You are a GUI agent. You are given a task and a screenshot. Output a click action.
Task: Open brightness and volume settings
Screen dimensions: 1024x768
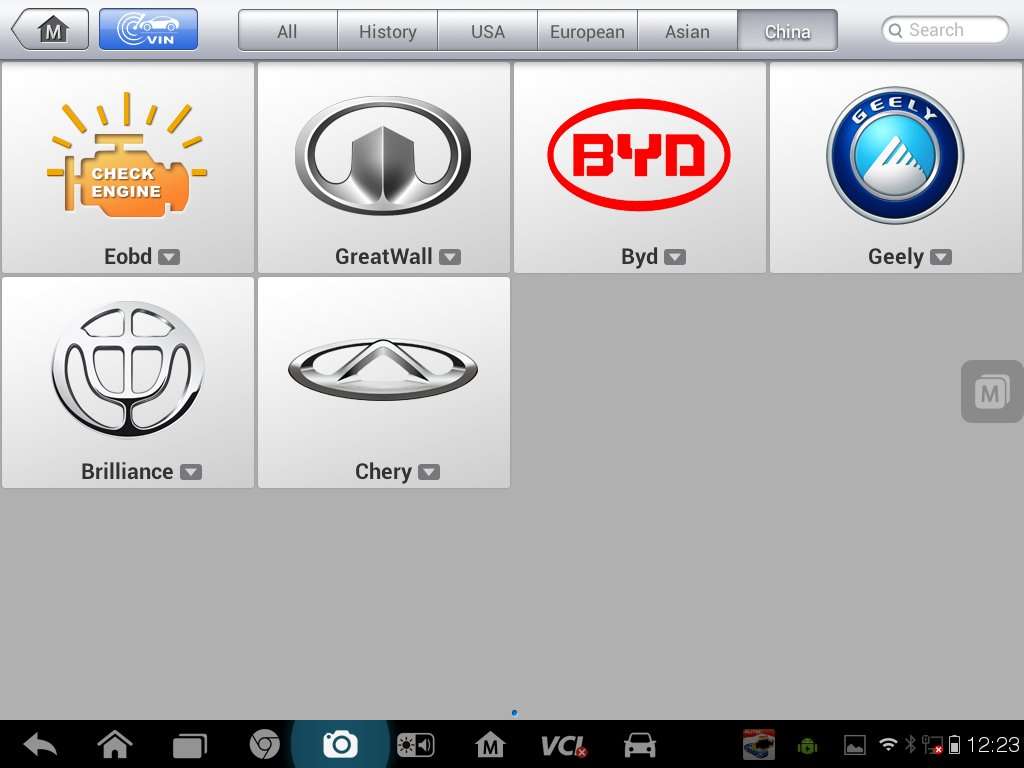coord(415,745)
